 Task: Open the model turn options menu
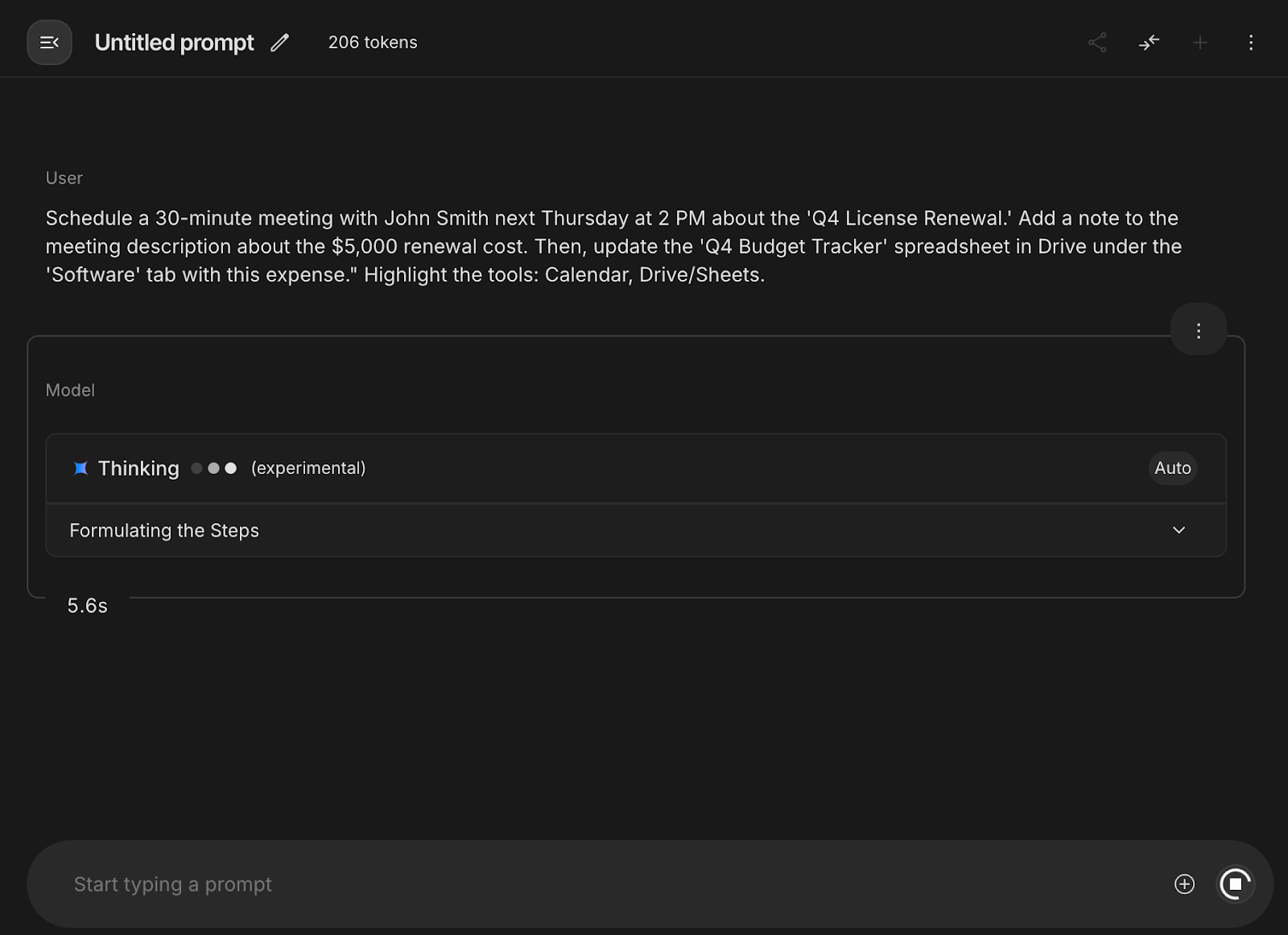(x=1199, y=330)
